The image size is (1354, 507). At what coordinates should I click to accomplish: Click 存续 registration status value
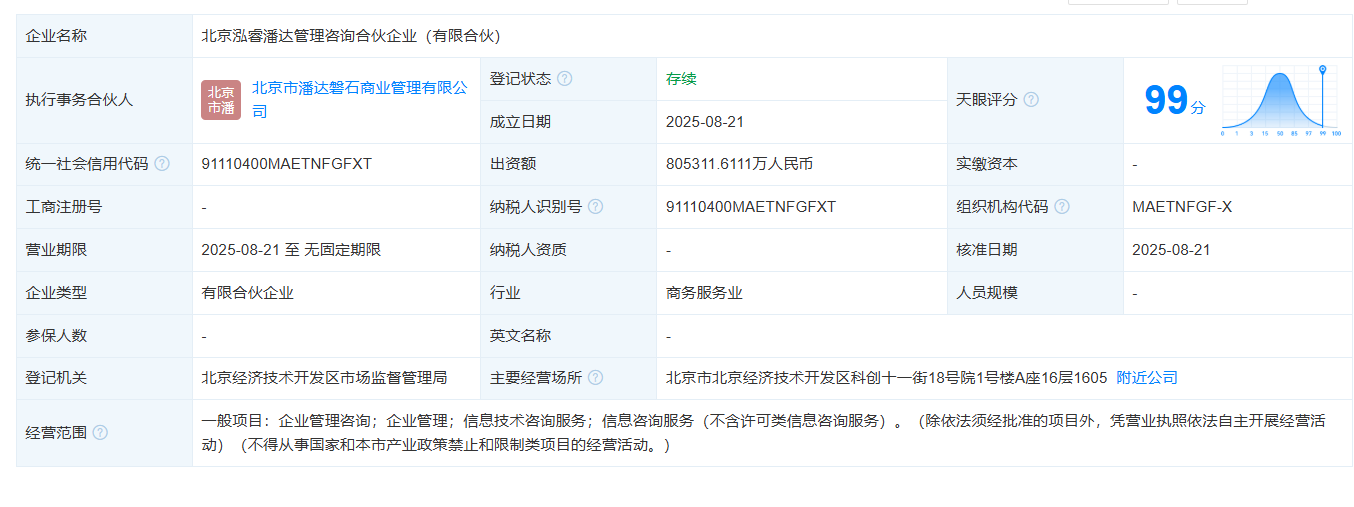(681, 79)
